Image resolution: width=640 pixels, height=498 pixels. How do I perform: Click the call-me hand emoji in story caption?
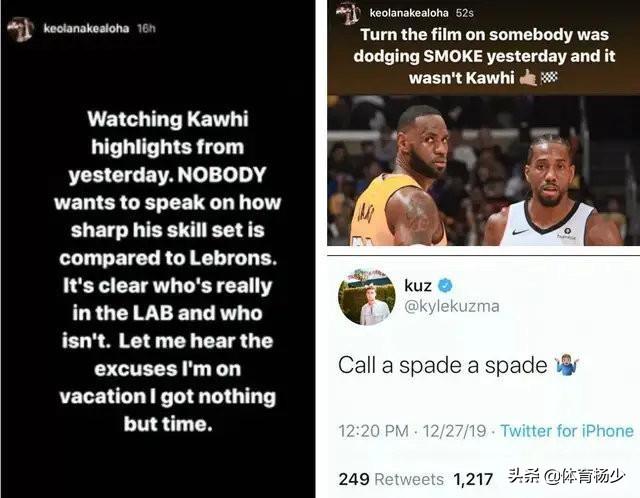pyautogui.click(x=528, y=78)
